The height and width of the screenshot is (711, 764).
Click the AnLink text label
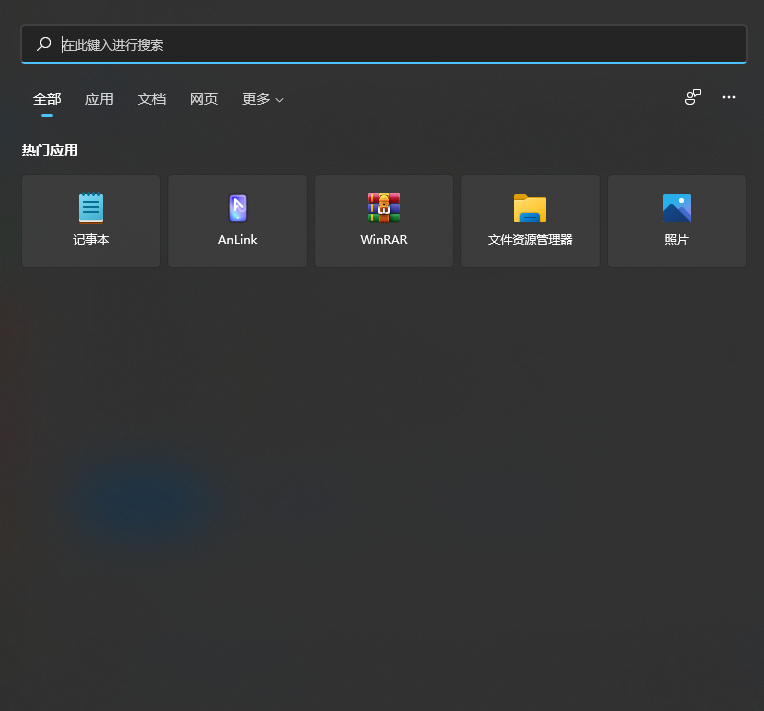237,240
